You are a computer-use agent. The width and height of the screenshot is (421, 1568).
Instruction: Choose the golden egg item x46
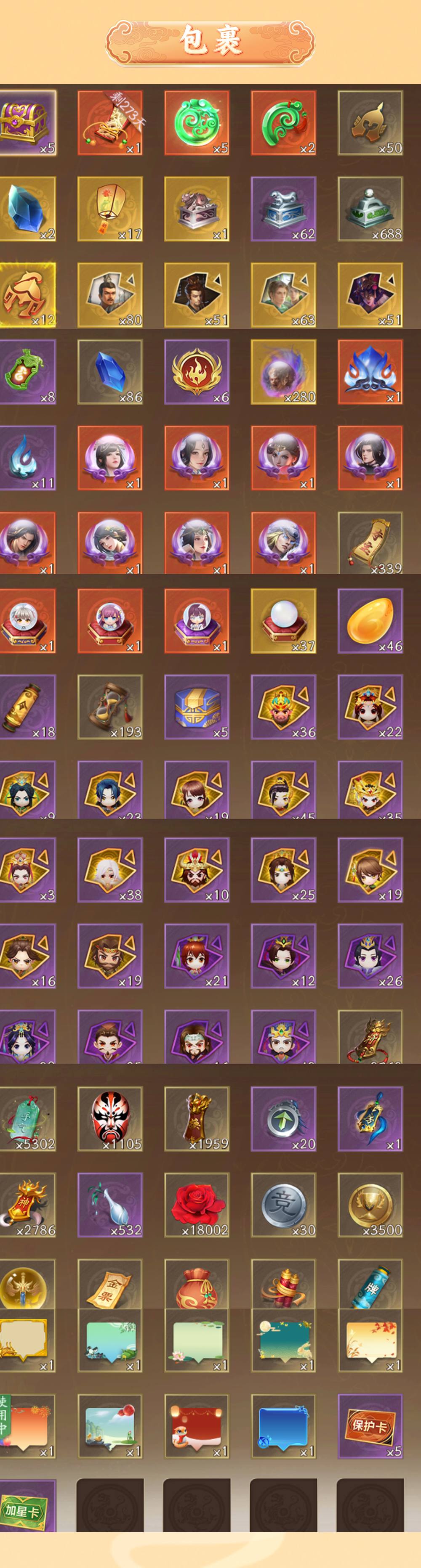370,621
